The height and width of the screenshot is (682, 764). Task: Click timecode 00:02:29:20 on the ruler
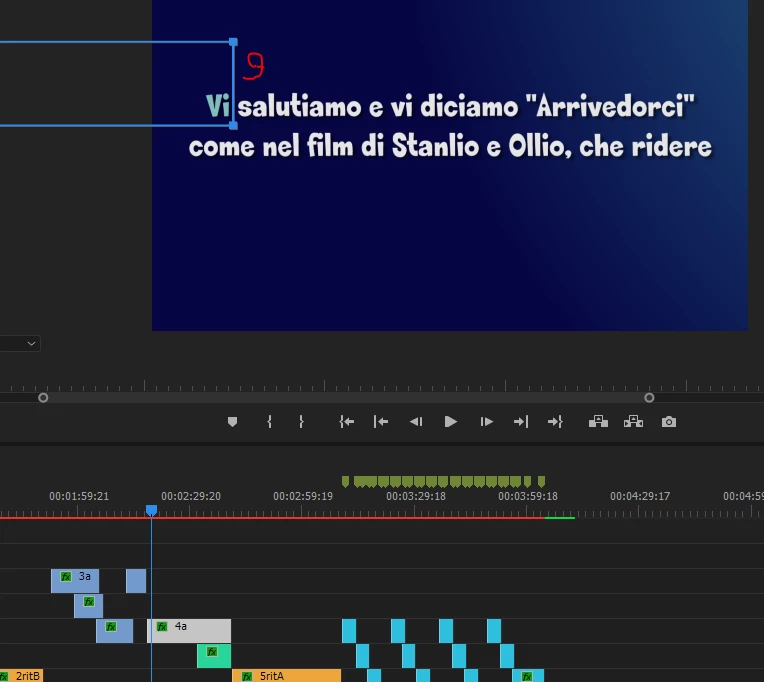[x=191, y=496]
